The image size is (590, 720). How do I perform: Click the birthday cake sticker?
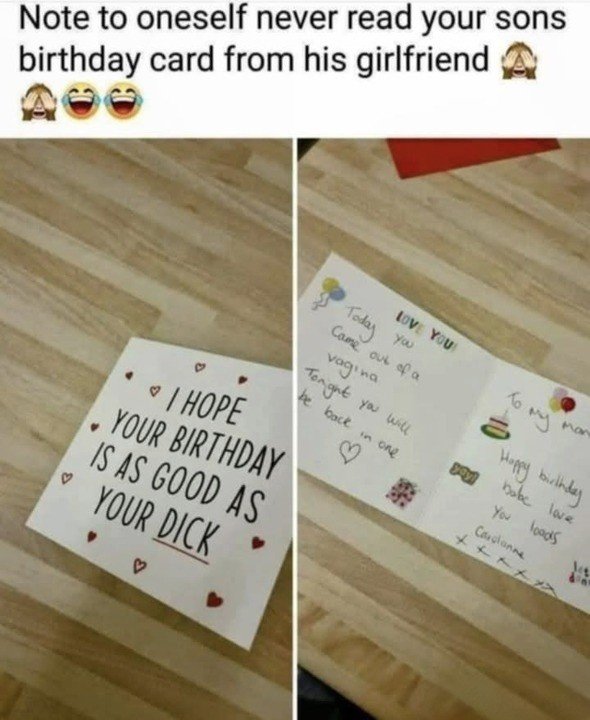pos(498,427)
